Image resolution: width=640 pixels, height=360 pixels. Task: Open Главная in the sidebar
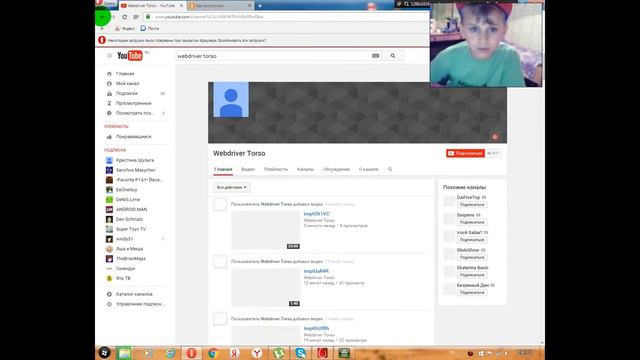125,74
